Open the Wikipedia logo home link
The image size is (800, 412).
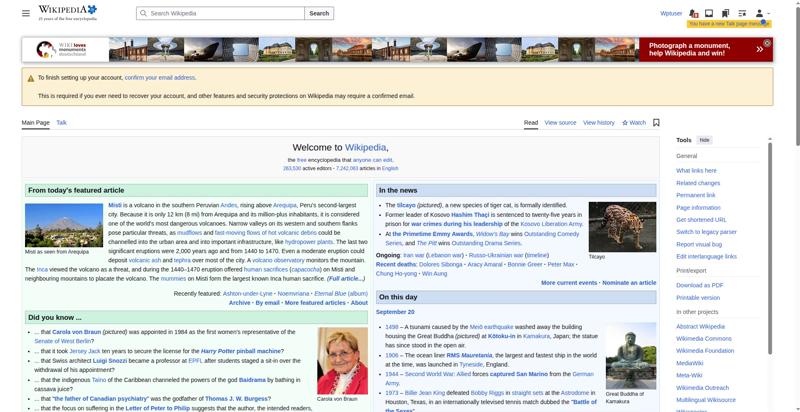(67, 13)
